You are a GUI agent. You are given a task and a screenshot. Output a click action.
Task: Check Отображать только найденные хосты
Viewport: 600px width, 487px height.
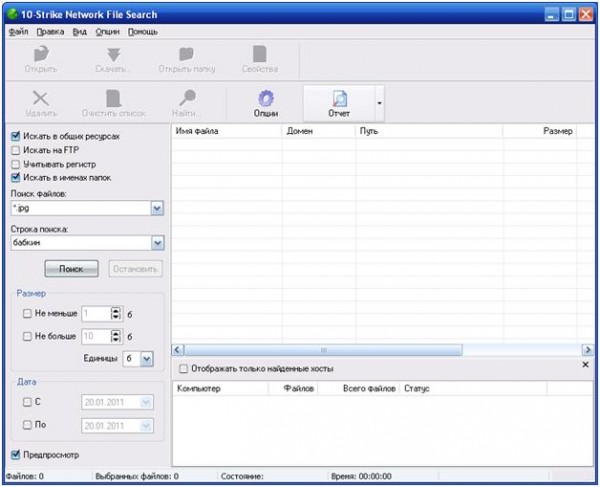coord(184,369)
